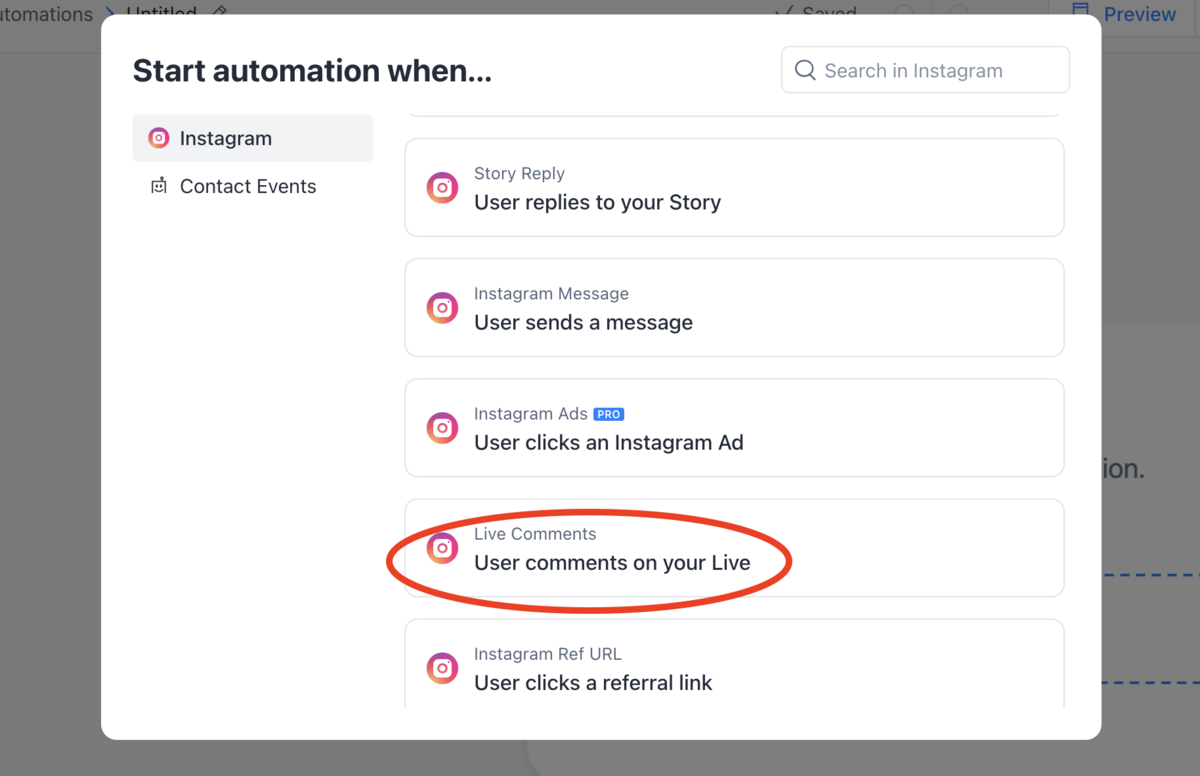Choose the 'User sends a message' trigger
The height and width of the screenshot is (776, 1200).
(734, 308)
